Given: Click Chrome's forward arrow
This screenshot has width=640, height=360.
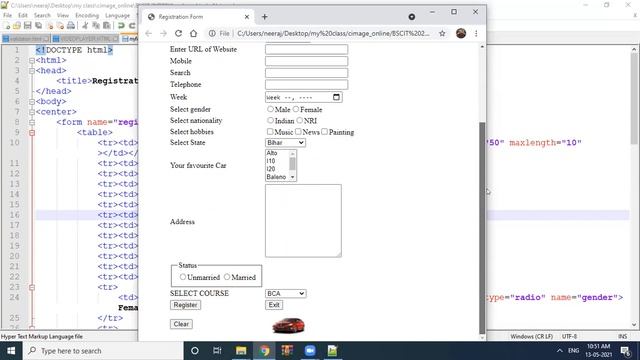Looking at the screenshot, I should pos(163,33).
